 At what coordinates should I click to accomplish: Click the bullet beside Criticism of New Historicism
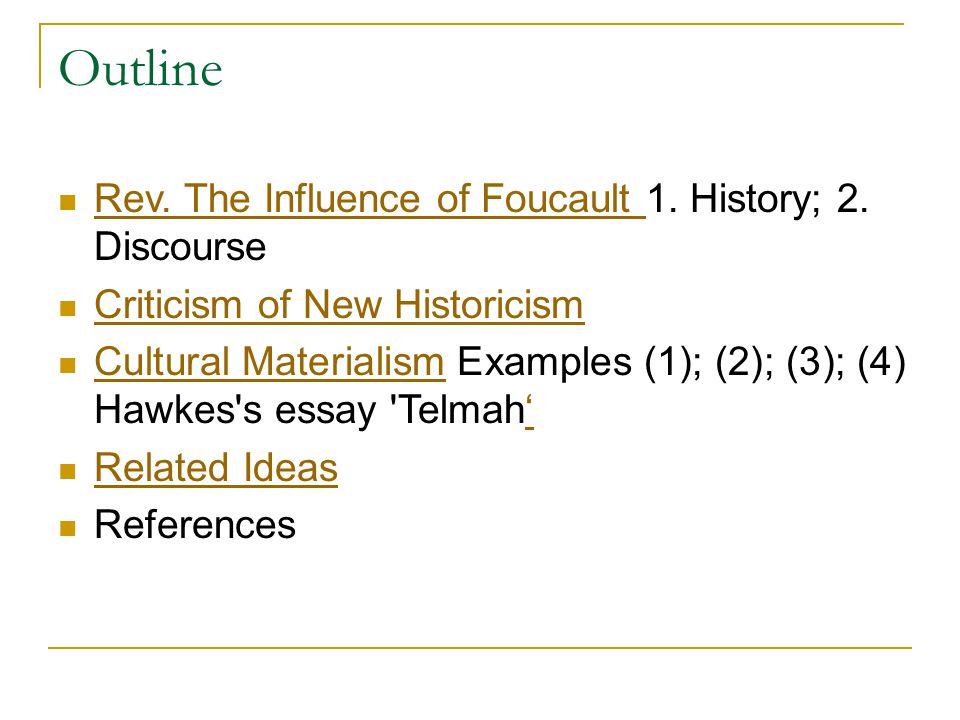67,307
